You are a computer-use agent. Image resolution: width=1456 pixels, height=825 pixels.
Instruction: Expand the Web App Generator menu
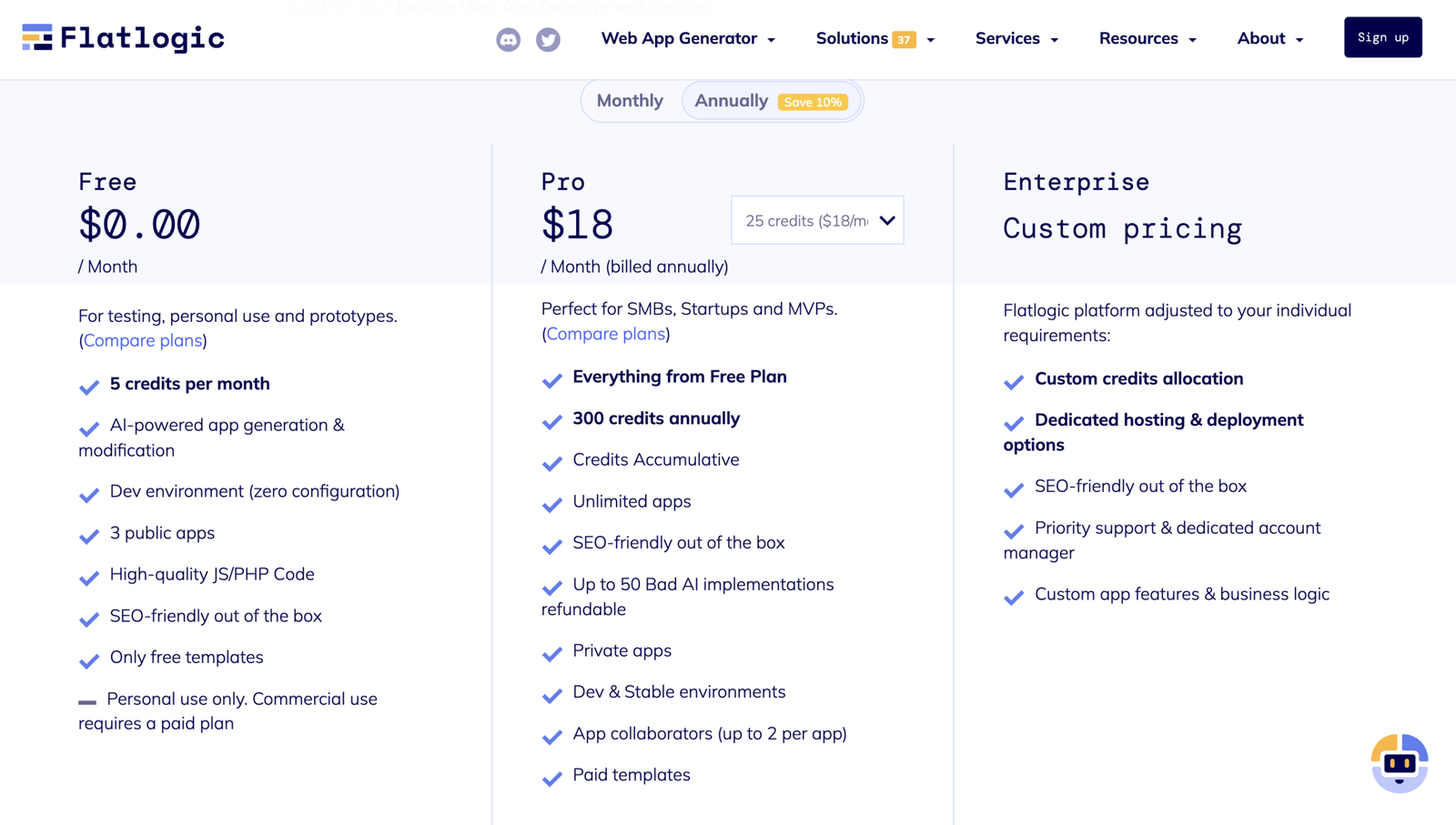pyautogui.click(x=688, y=38)
